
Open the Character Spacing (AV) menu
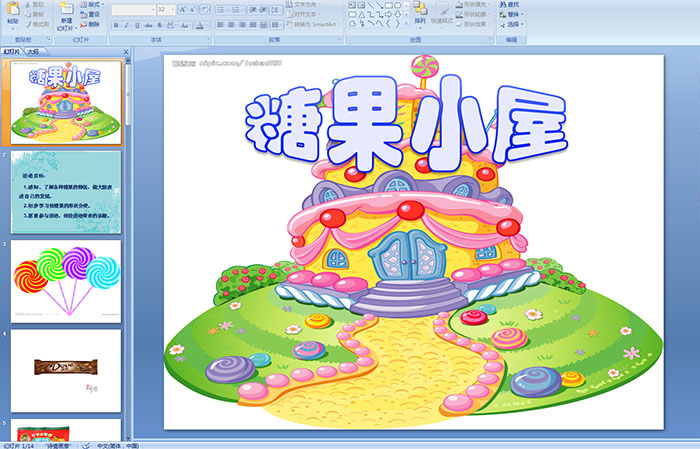171,26
